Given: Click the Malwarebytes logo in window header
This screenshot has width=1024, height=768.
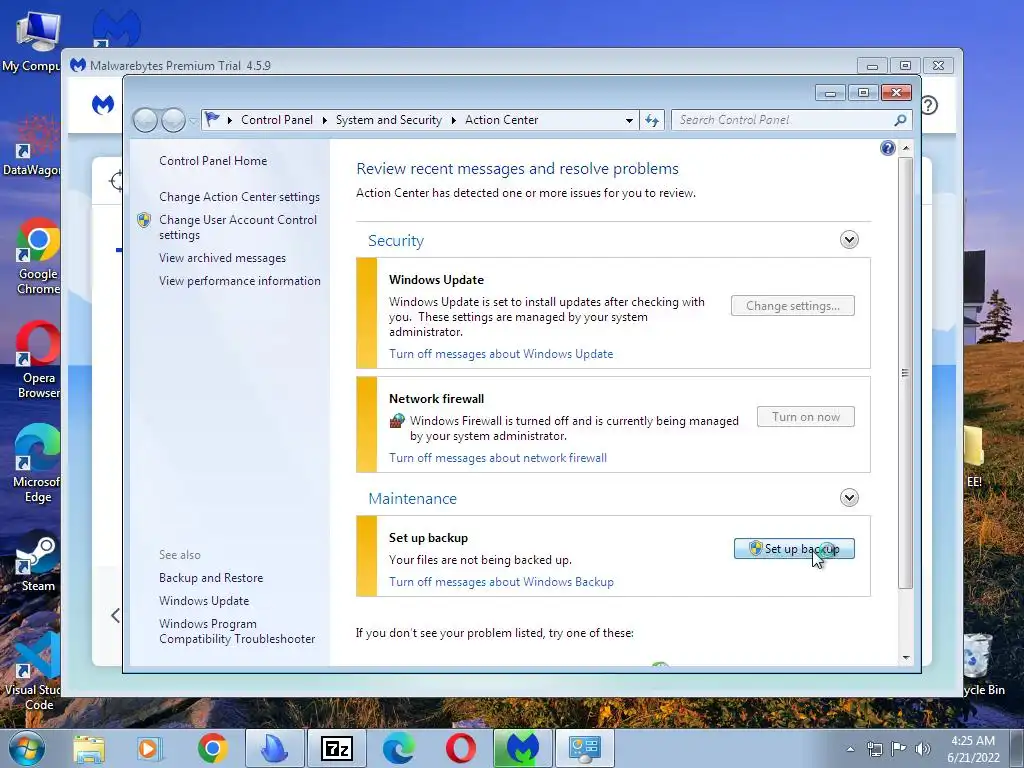Looking at the screenshot, I should coord(103,104).
